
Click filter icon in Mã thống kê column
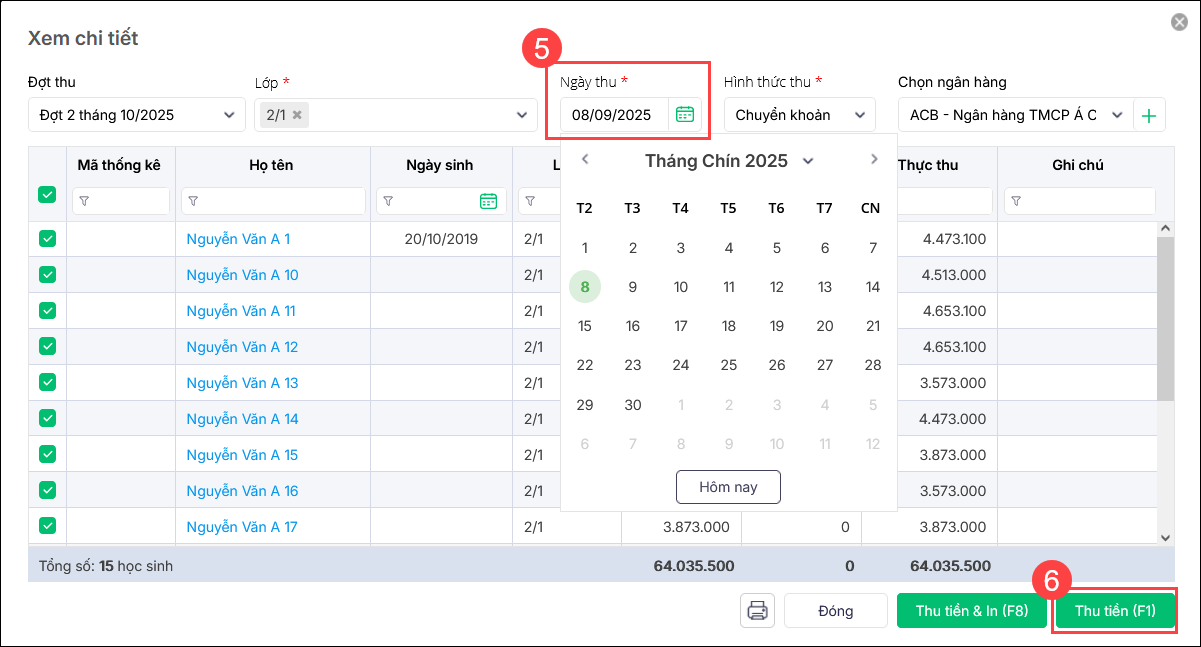[84, 201]
